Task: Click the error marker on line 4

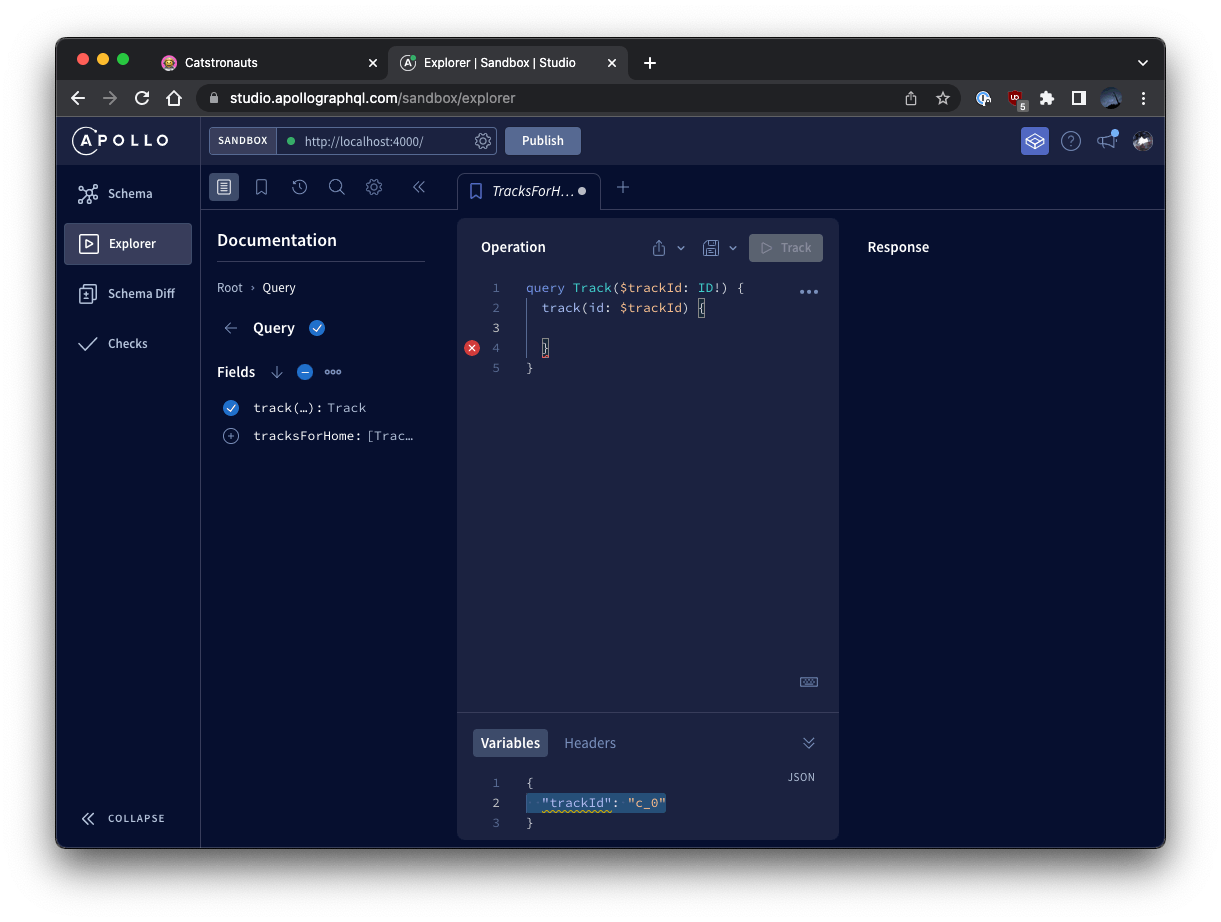Action: [x=472, y=348]
